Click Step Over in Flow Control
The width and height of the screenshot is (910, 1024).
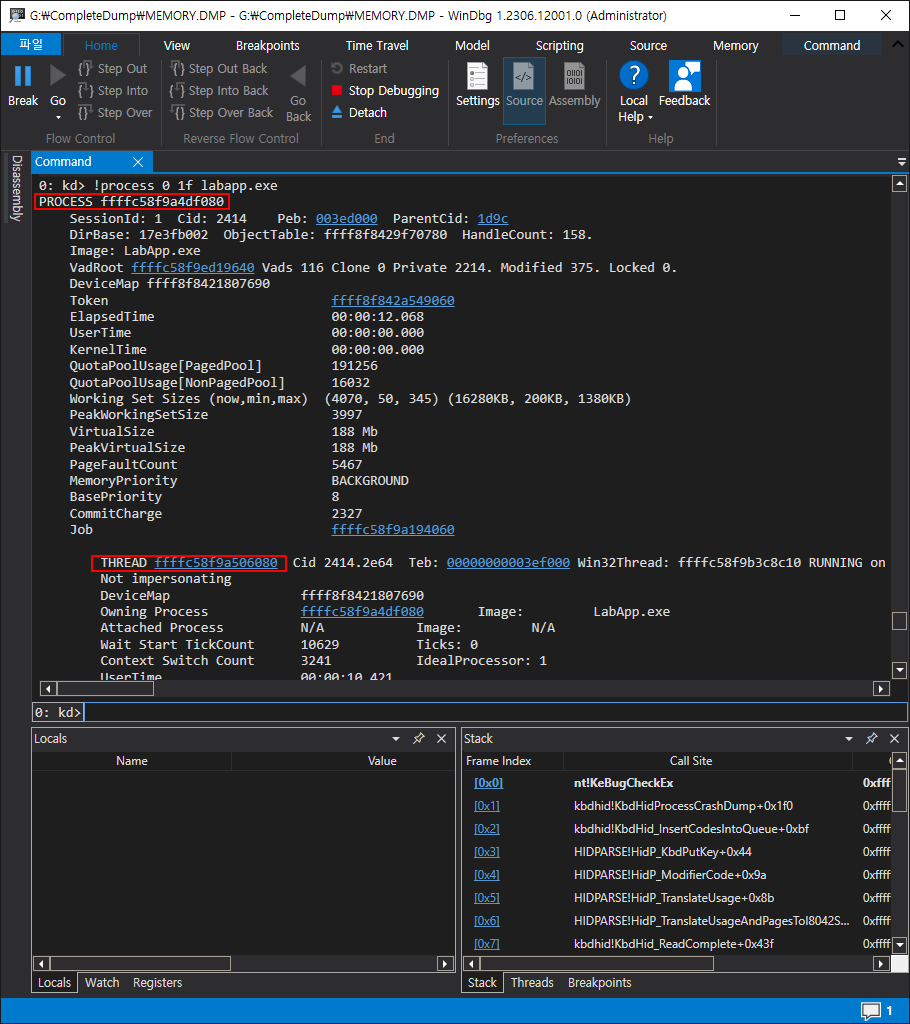(x=115, y=112)
